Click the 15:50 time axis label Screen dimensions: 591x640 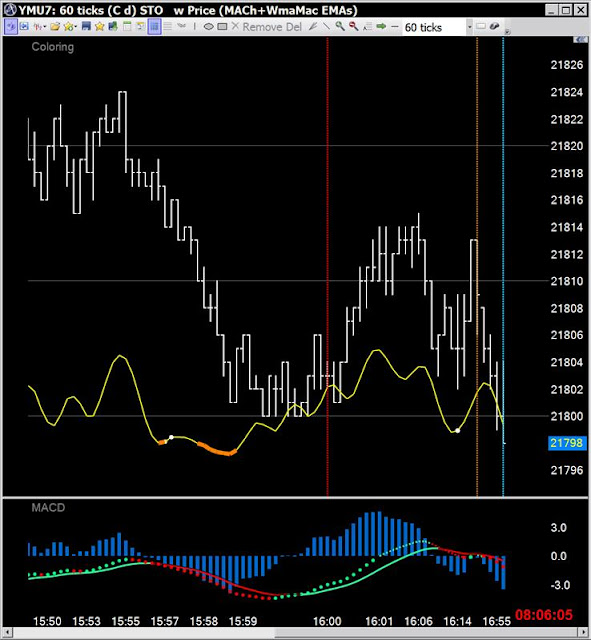(x=47, y=621)
